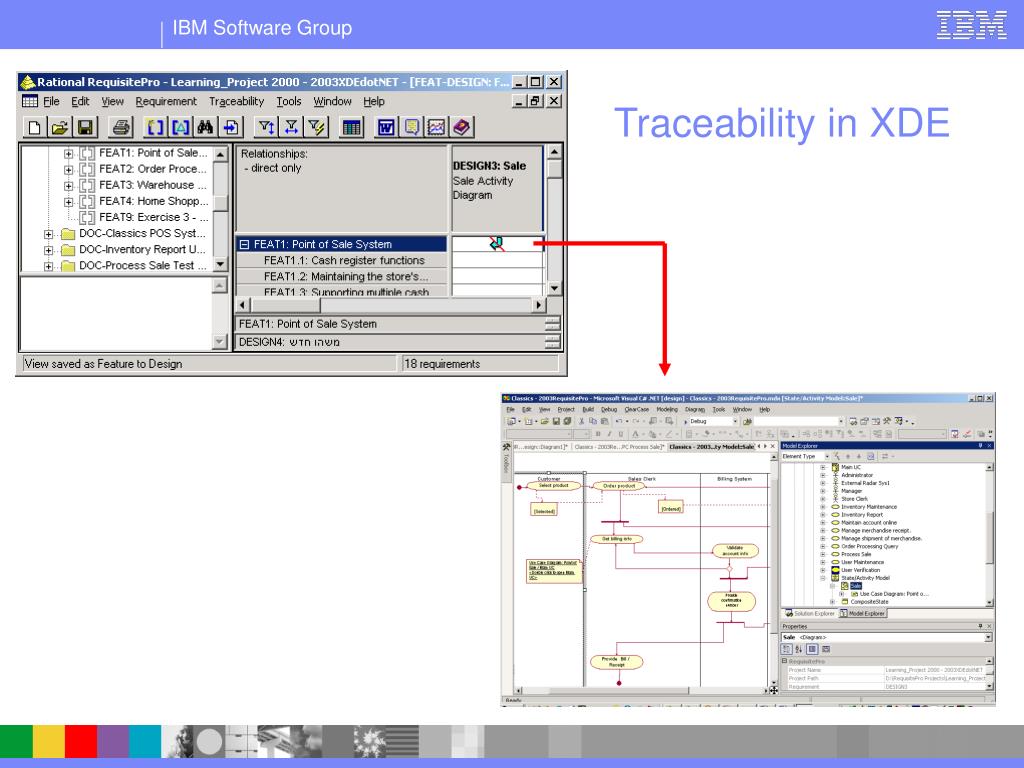Viewport: 1024px width, 768px height.
Task: Click the Save icon in Visual Studio toolbar
Action: (x=556, y=421)
